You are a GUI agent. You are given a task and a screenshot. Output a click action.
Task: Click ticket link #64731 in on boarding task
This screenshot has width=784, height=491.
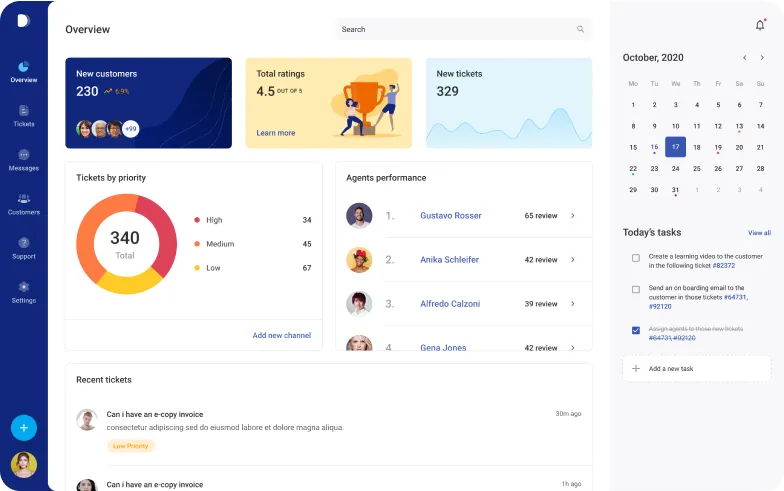click(736, 297)
